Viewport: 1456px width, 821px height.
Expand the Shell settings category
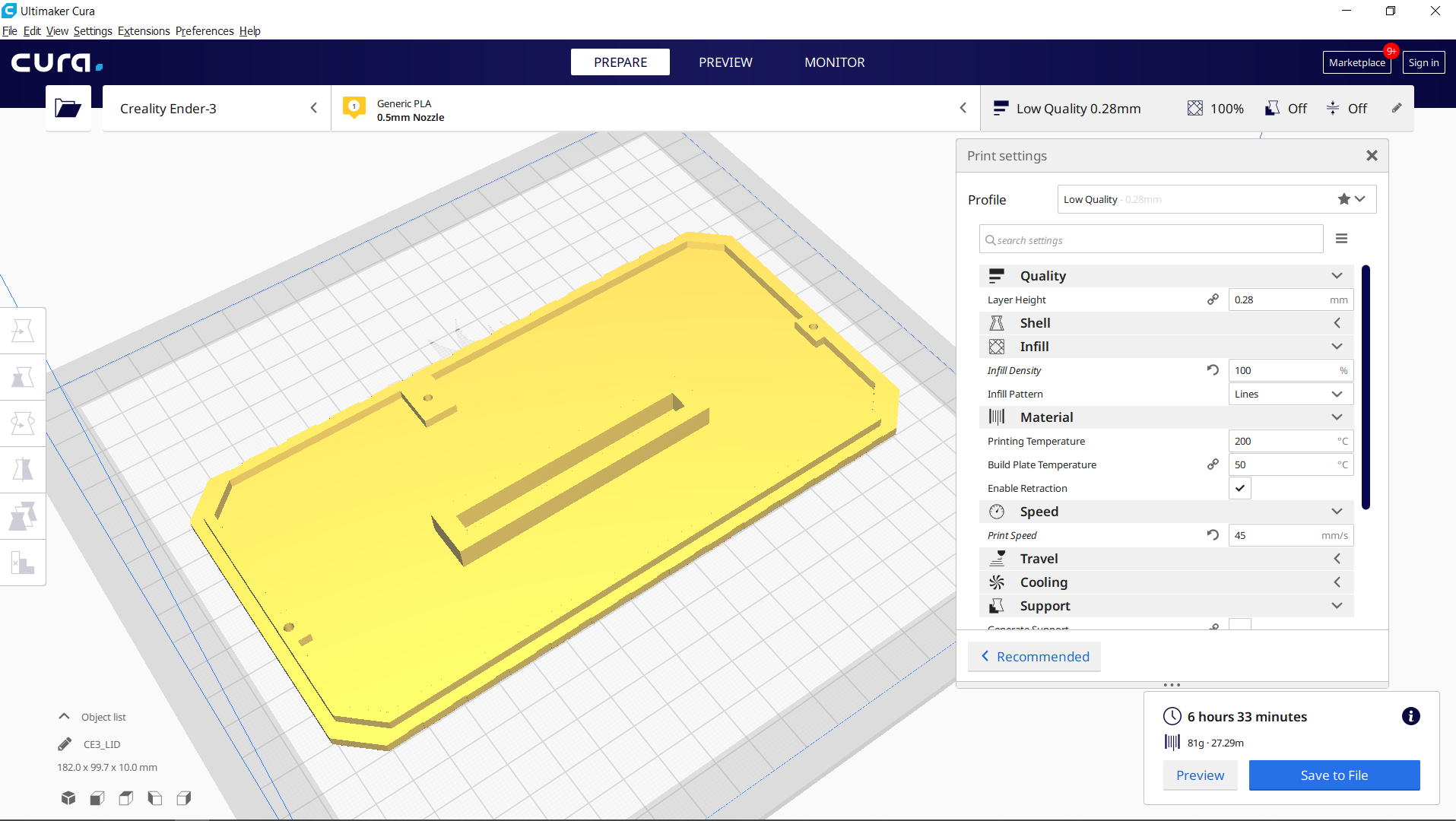pos(1166,323)
